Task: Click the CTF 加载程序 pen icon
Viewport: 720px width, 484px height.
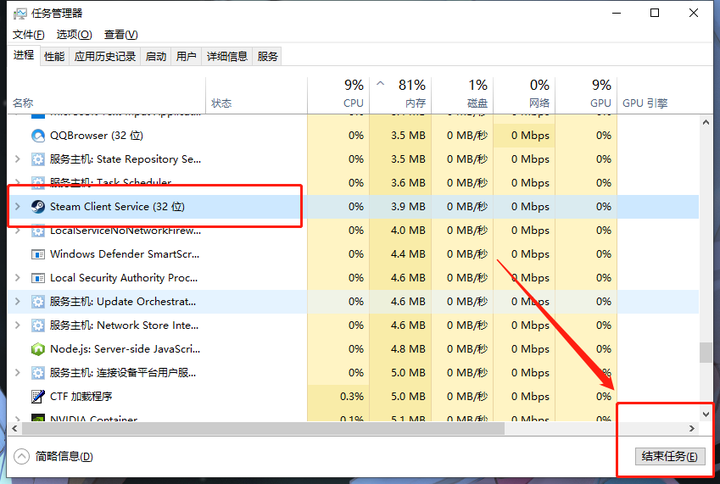Action: click(x=38, y=397)
